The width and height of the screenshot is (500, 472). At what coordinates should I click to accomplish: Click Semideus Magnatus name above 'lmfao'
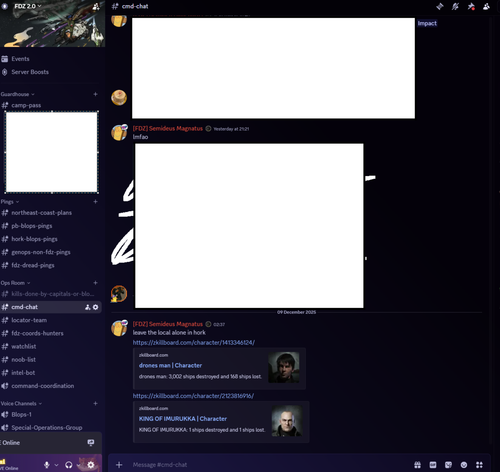tap(168, 128)
